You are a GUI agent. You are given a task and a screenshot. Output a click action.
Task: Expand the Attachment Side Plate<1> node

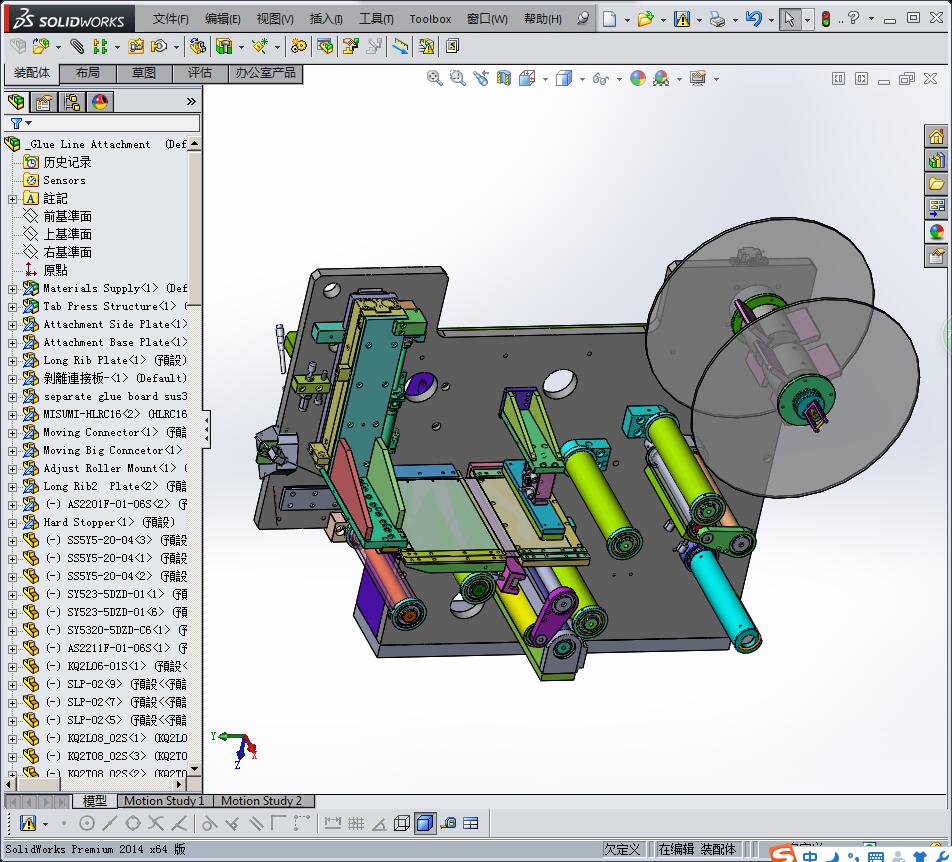(x=12, y=325)
